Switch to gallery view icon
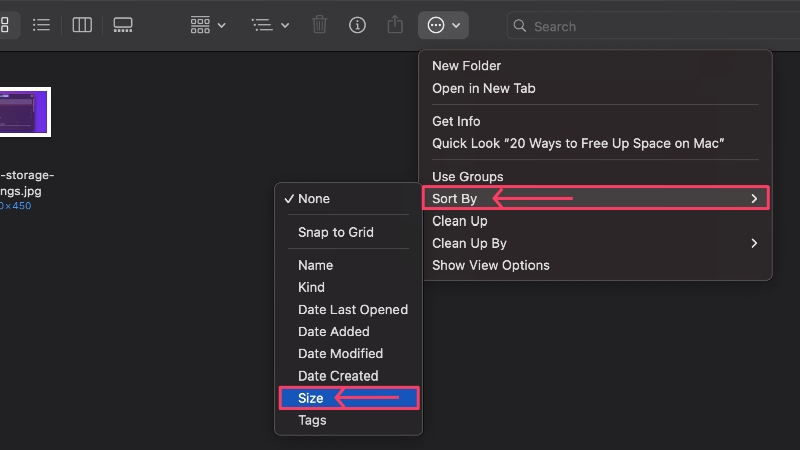Viewport: 800px width, 450px height. pos(122,25)
